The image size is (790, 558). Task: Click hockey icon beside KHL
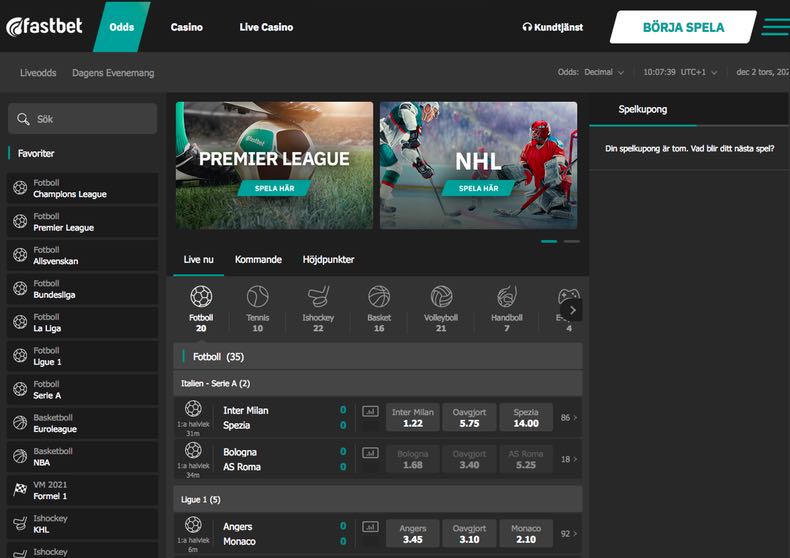click(x=20, y=523)
